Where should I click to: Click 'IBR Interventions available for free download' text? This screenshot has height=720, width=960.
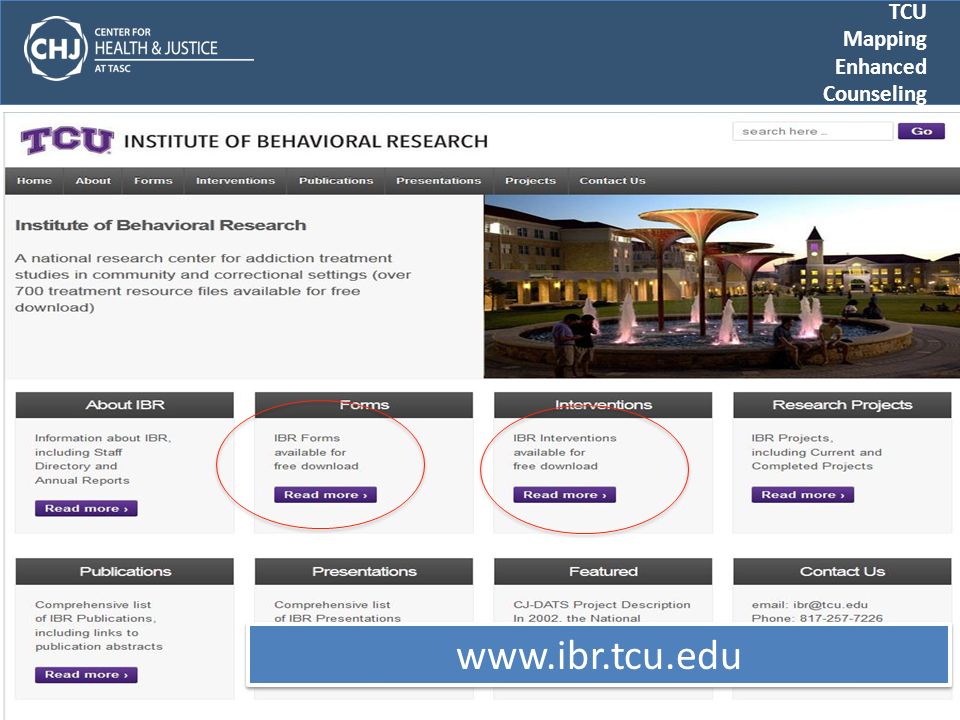click(564, 452)
